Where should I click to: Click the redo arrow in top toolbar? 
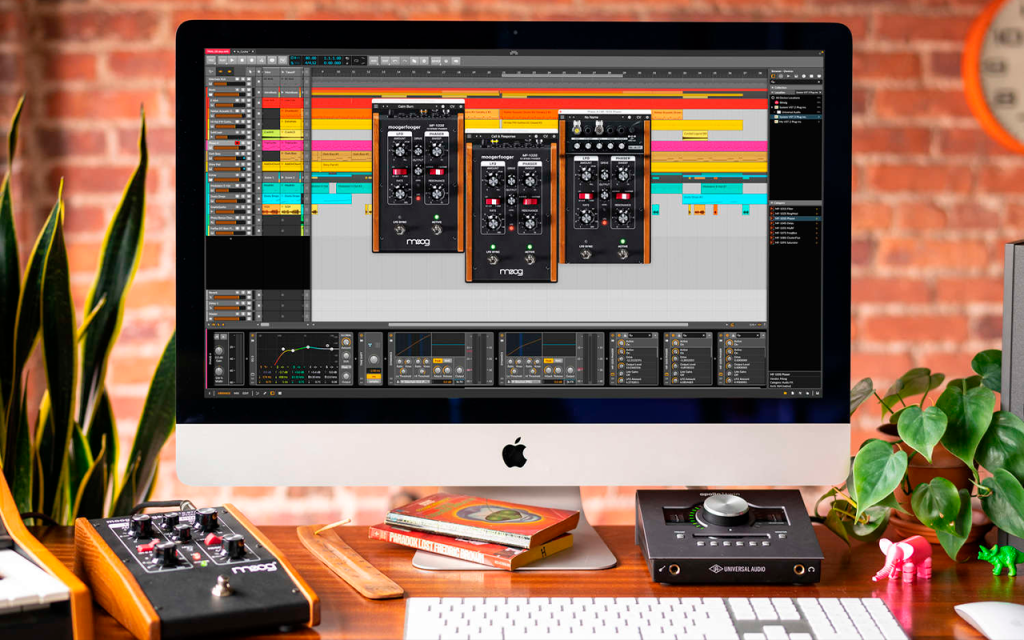click(404, 61)
